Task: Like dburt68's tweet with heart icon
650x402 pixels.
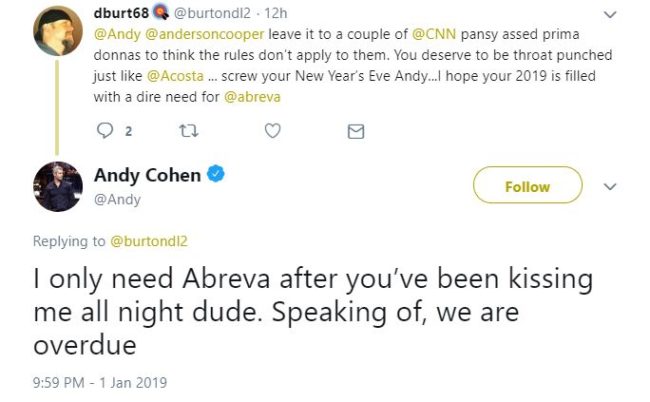Action: 271,130
